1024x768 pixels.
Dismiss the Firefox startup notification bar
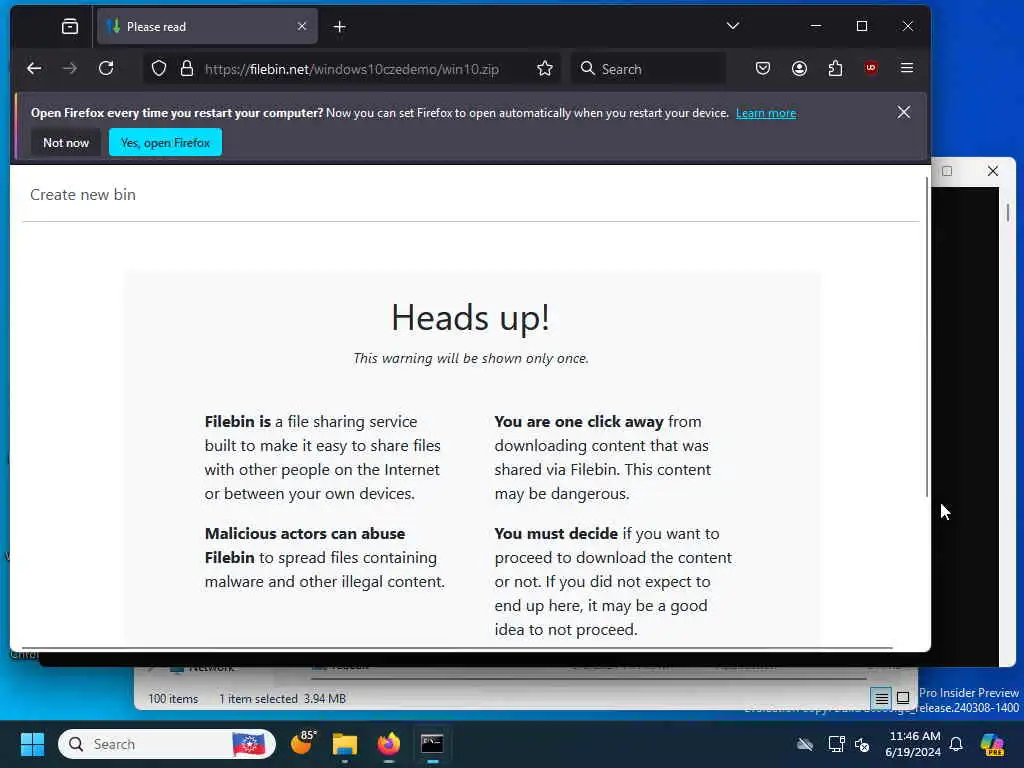pyautogui.click(x=904, y=112)
